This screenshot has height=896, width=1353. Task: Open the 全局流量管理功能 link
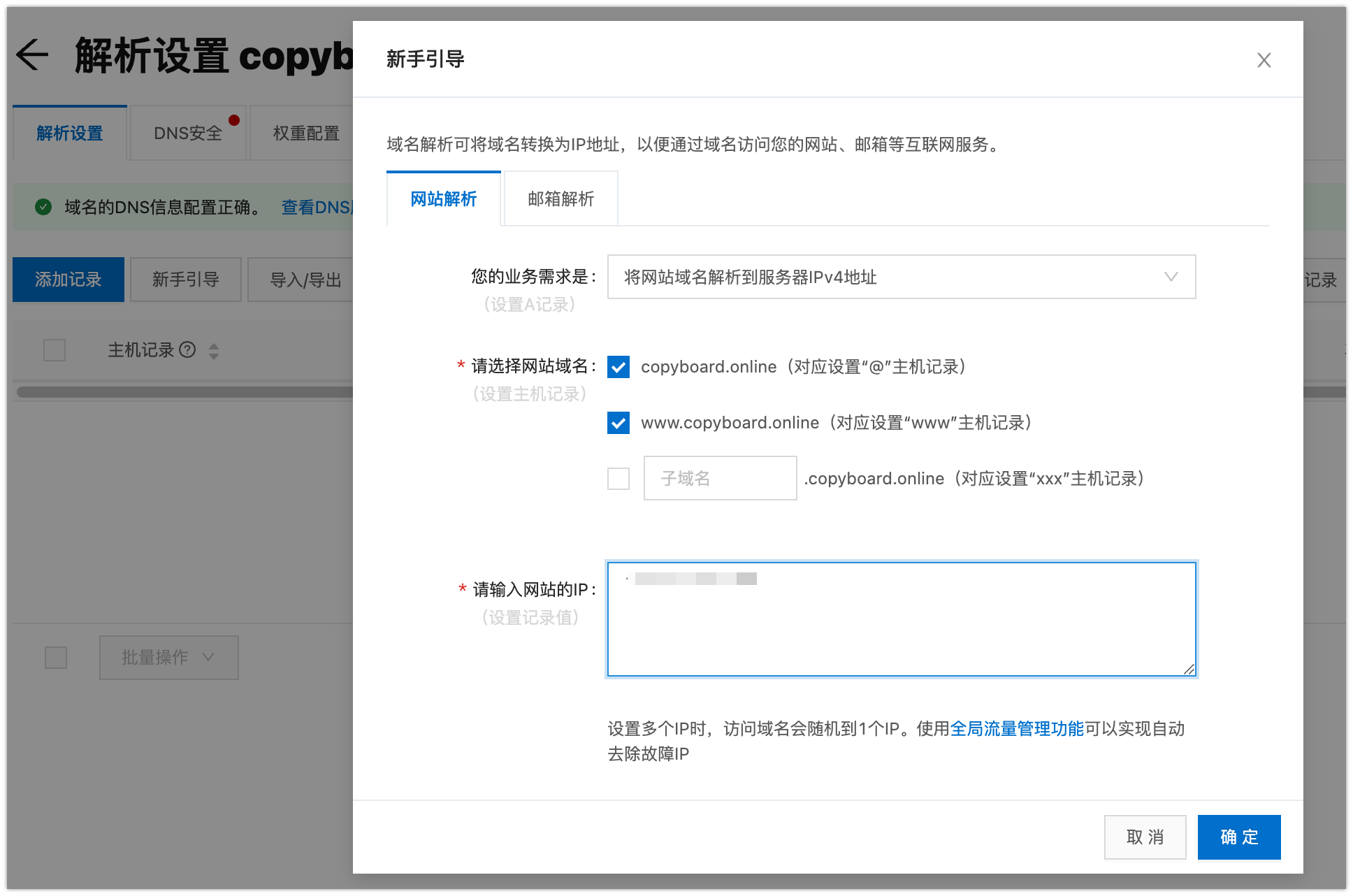[1017, 729]
